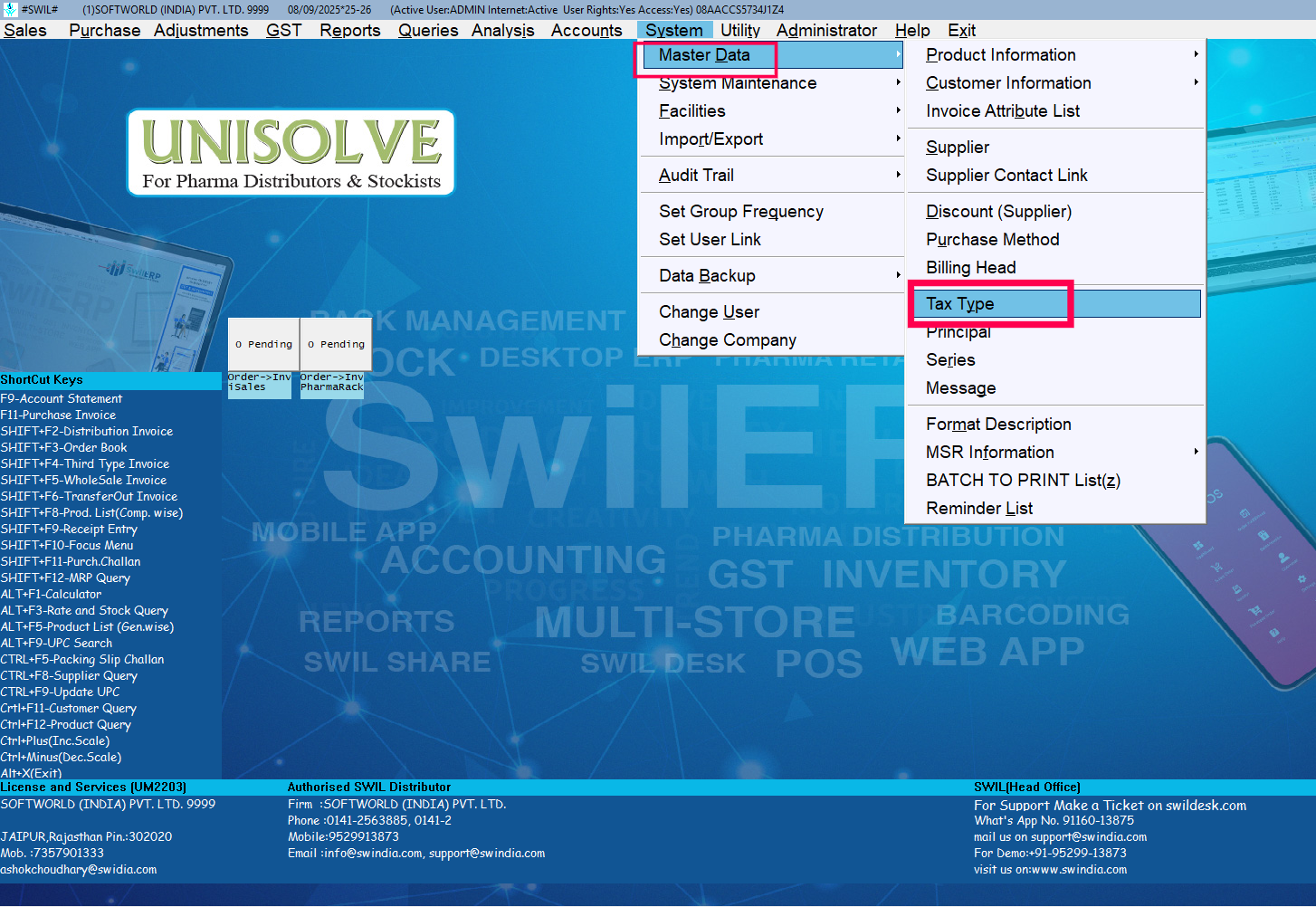Expand the Data Backup submenu
The image size is (1316, 907).
pyautogui.click(x=772, y=276)
